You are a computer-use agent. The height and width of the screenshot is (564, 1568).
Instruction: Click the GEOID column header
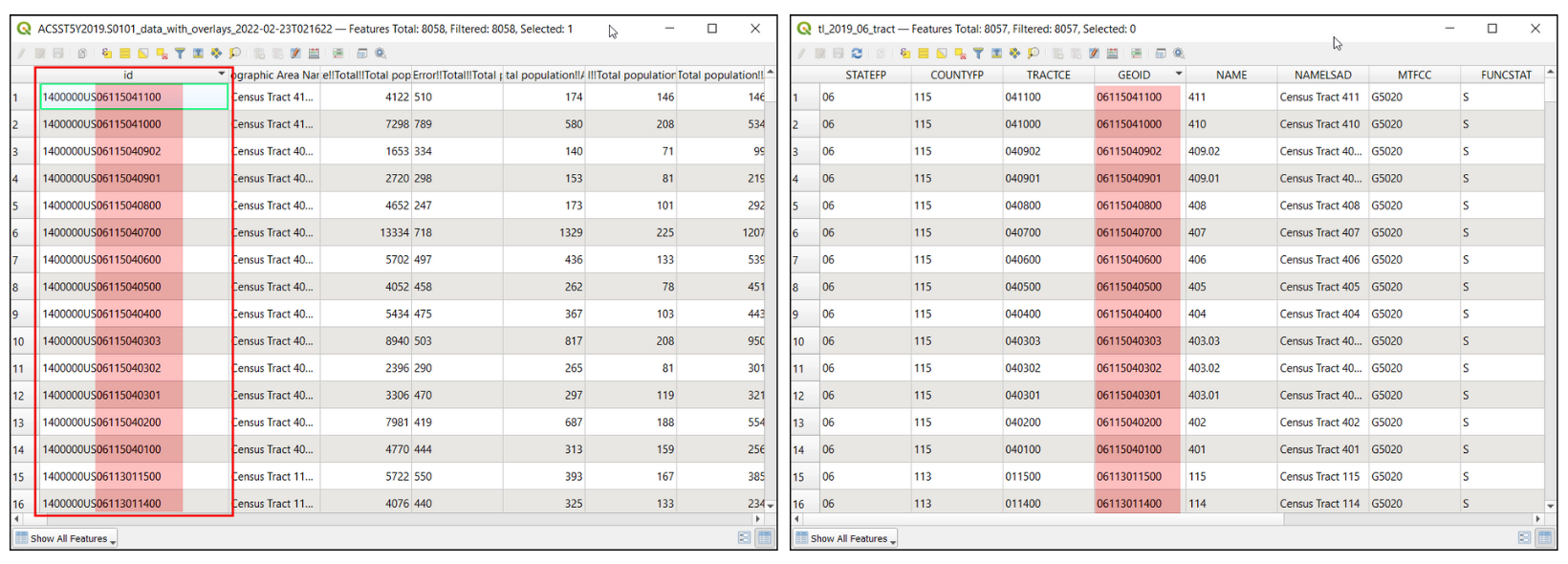tap(1134, 75)
